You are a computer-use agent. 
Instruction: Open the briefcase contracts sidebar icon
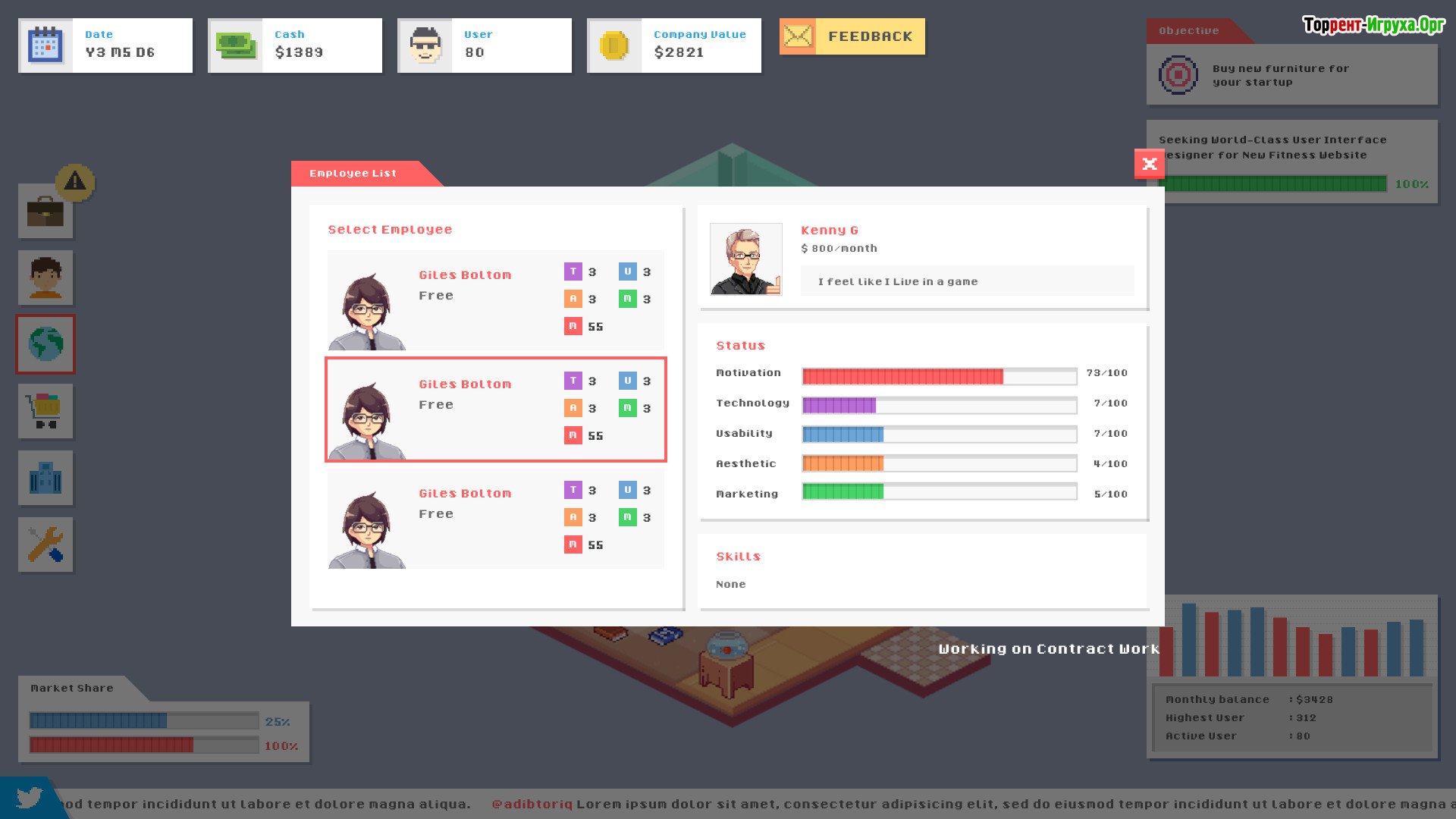click(x=45, y=212)
